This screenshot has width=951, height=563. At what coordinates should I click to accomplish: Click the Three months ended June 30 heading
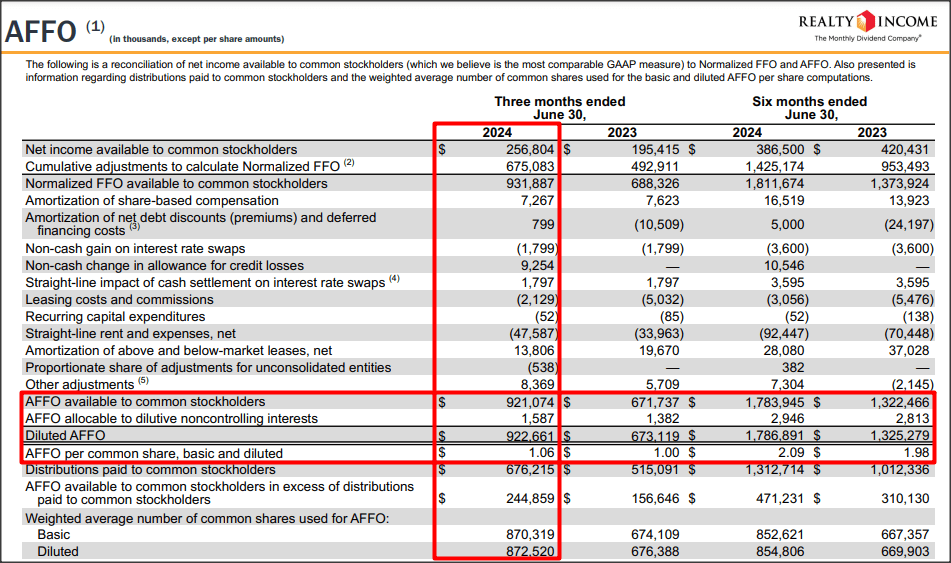coord(559,108)
